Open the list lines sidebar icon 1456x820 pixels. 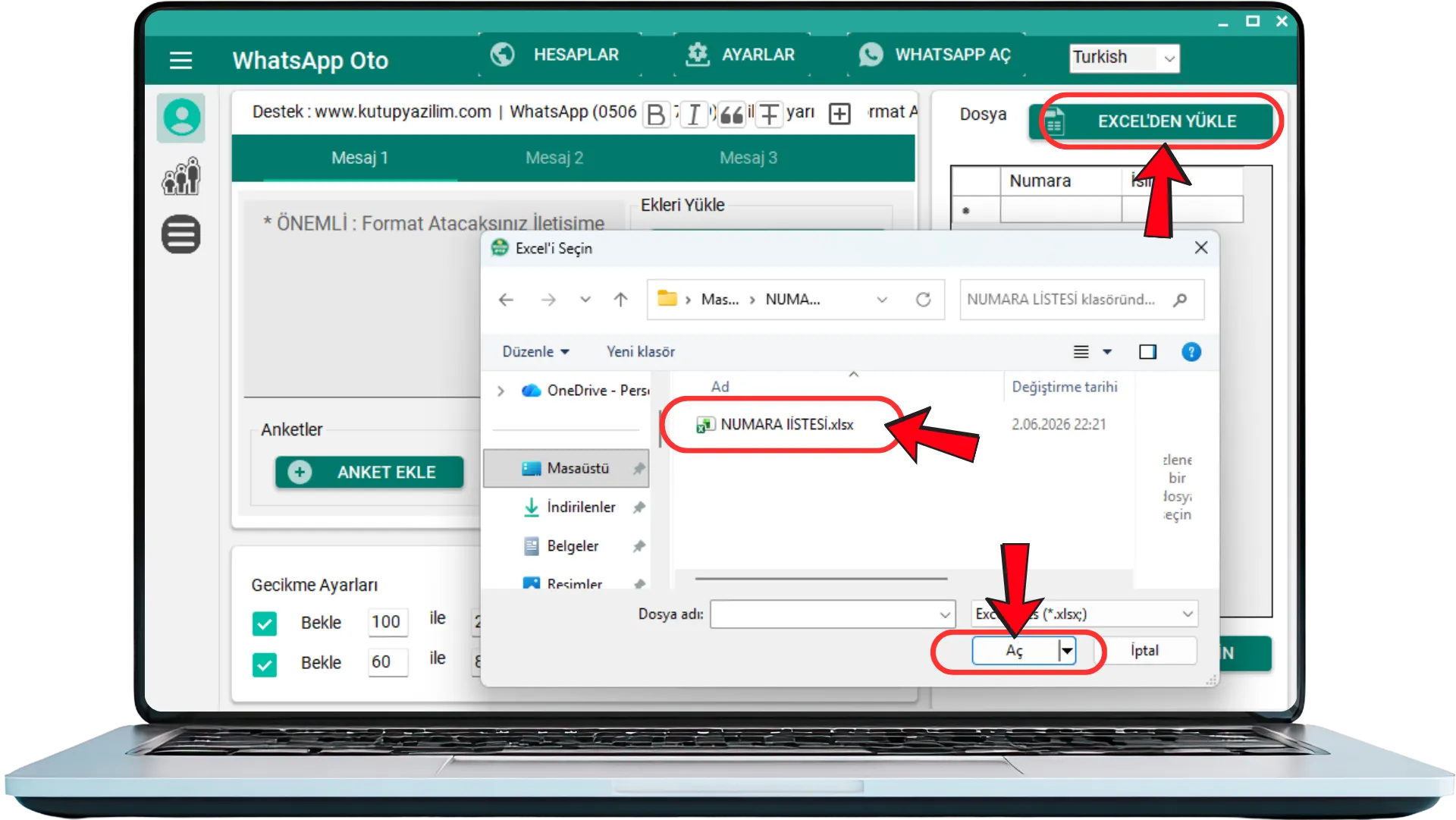click(x=181, y=234)
